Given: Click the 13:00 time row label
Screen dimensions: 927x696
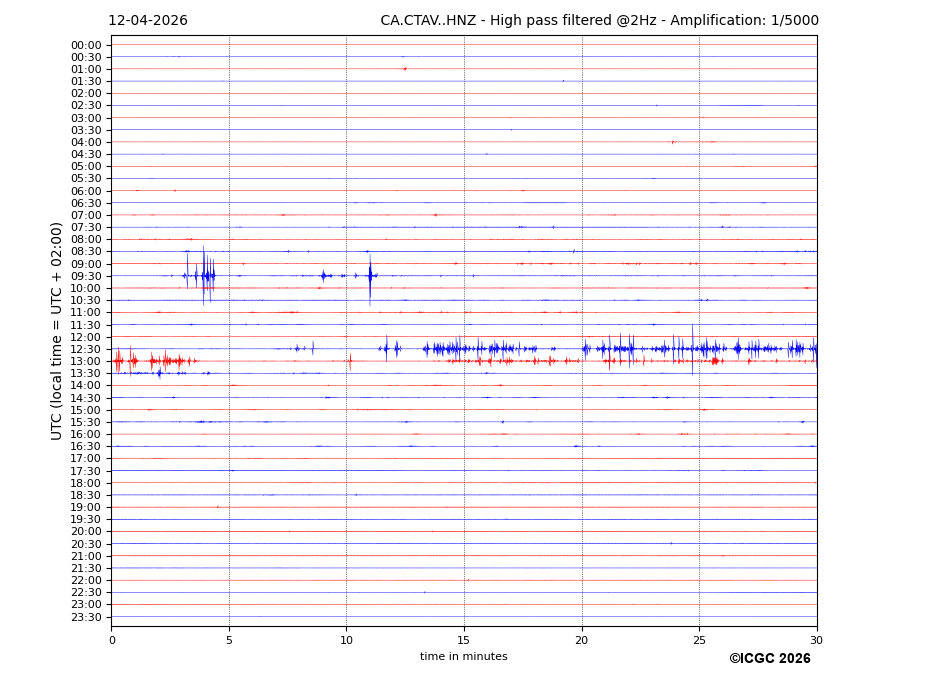Looking at the screenshot, I should coord(85,361).
